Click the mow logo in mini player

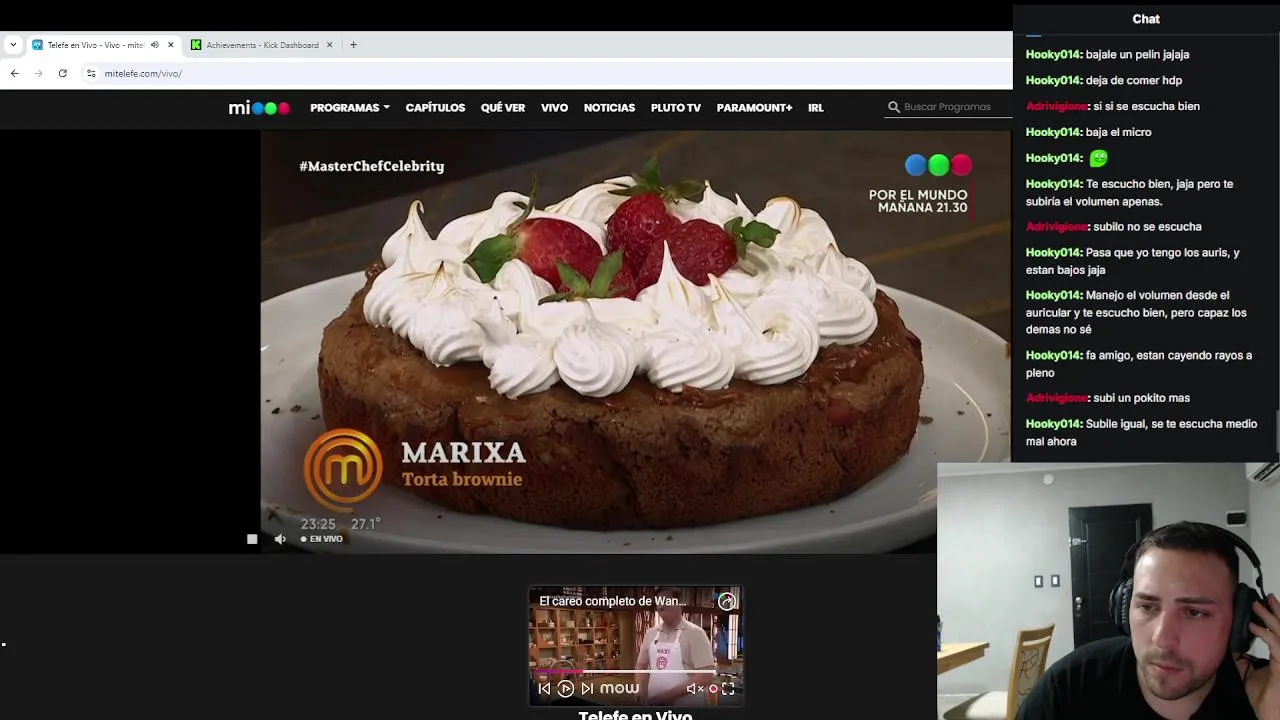[x=619, y=688]
